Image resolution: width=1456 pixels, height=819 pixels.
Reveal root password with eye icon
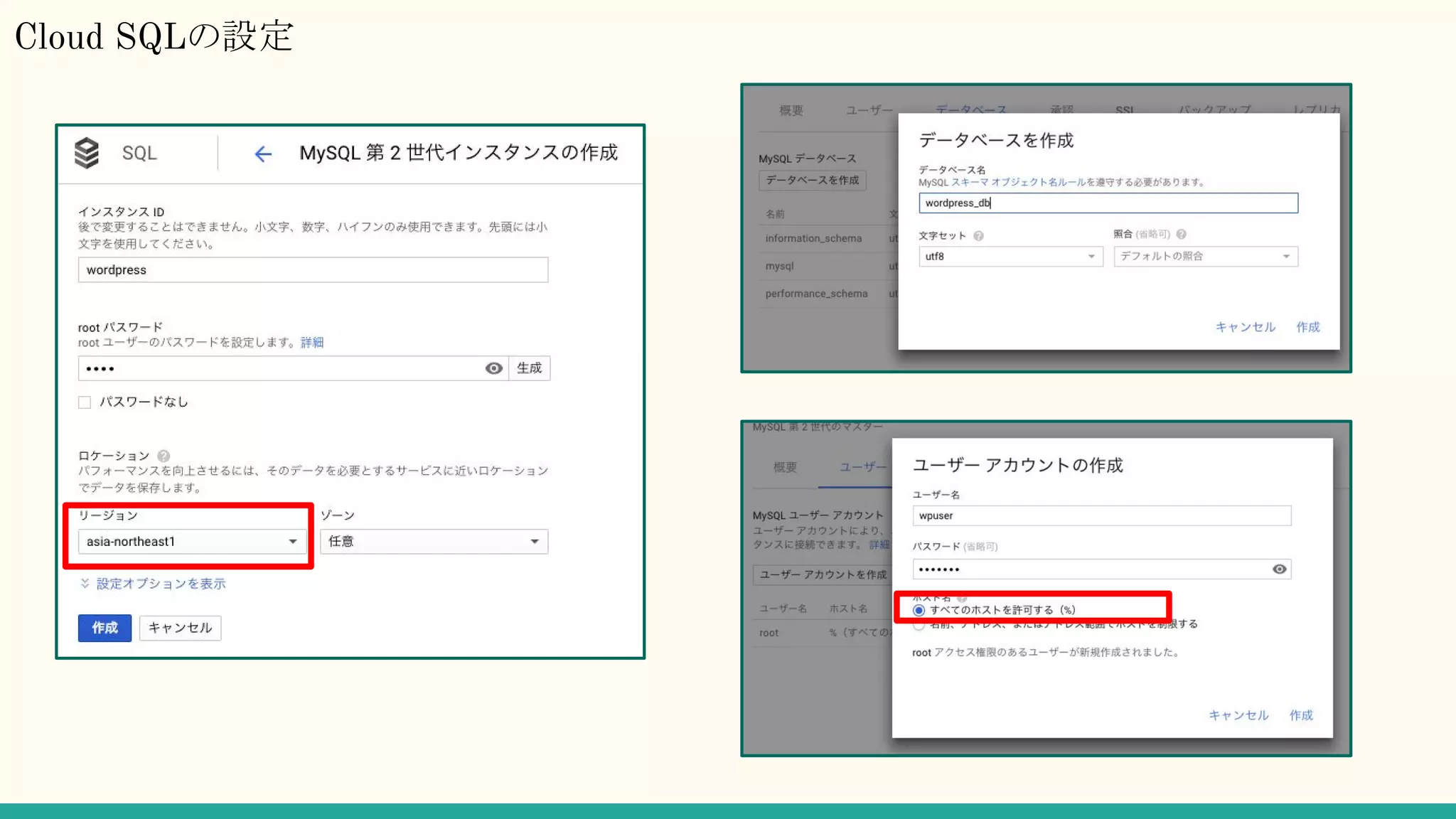click(x=493, y=368)
